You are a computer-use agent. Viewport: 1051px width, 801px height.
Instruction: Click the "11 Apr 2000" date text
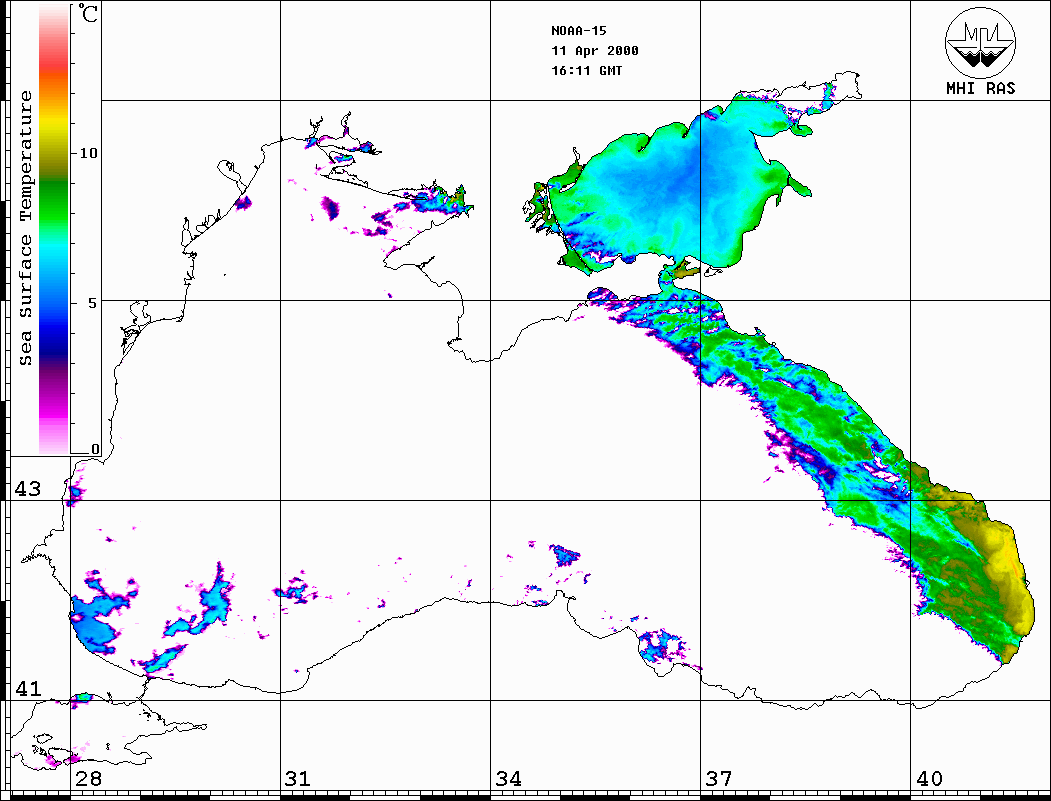click(595, 51)
